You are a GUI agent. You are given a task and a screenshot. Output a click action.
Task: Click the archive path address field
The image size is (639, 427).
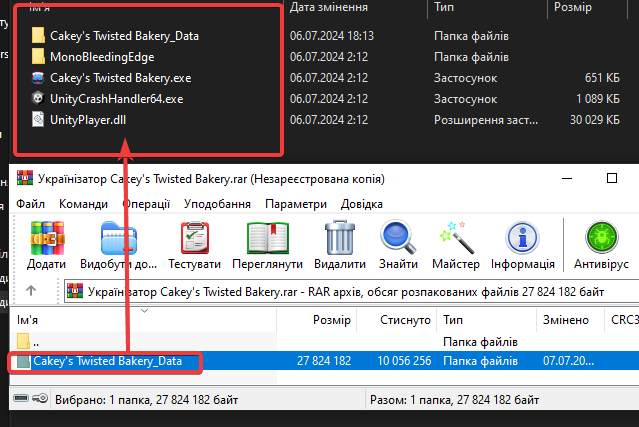click(x=351, y=291)
